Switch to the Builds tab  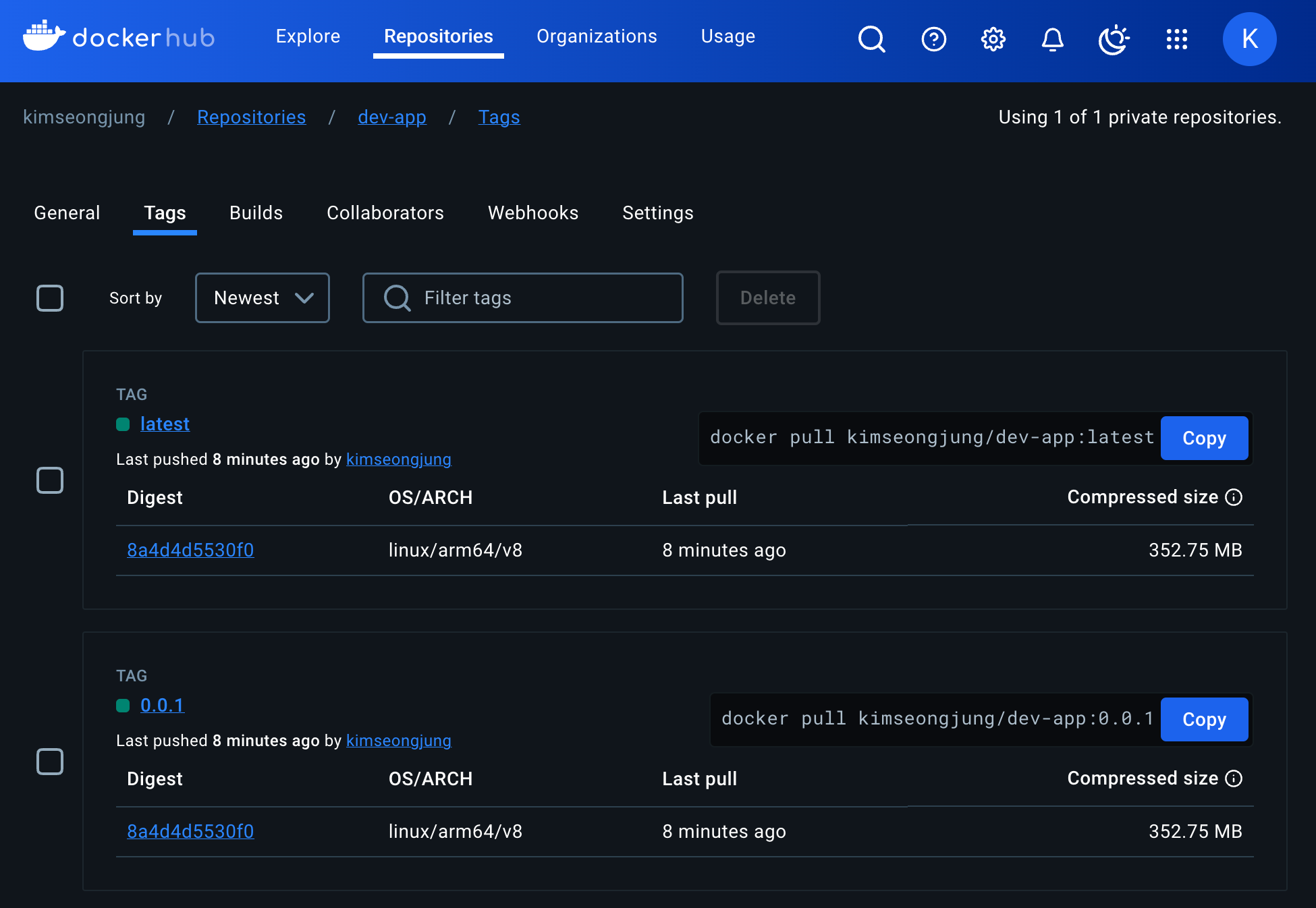pos(256,213)
